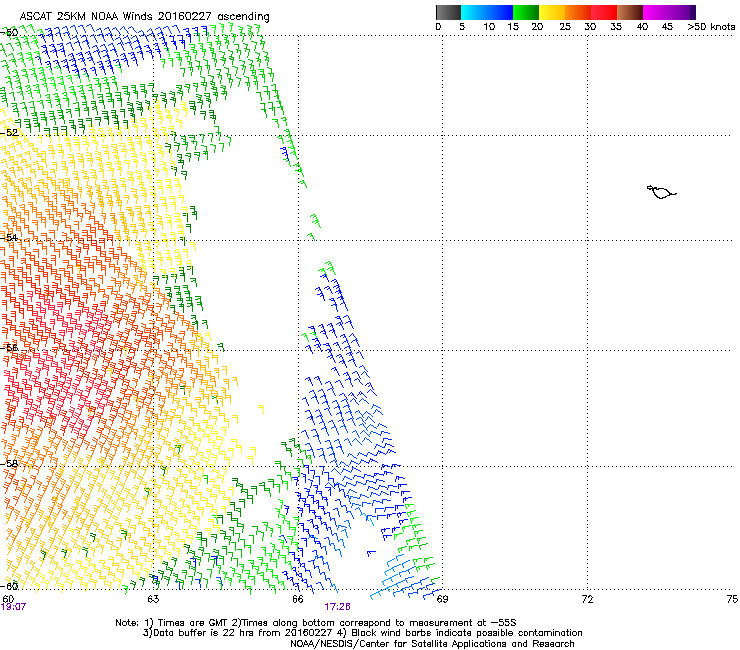
Task: Click the 63 longitude axis label
Action: pos(153,599)
